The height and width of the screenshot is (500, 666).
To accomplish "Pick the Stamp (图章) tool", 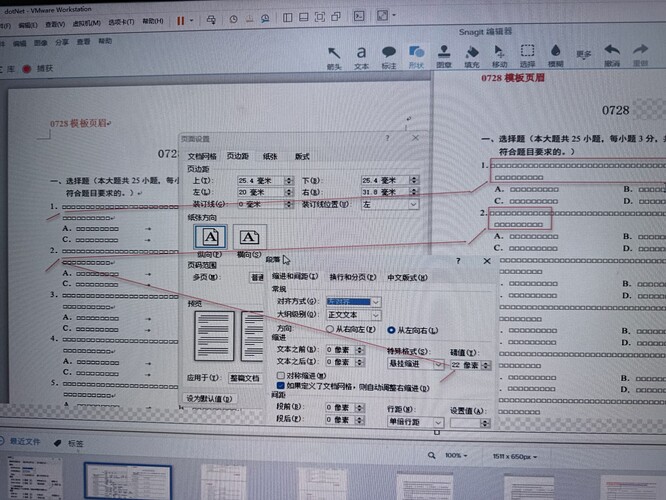I will (444, 54).
